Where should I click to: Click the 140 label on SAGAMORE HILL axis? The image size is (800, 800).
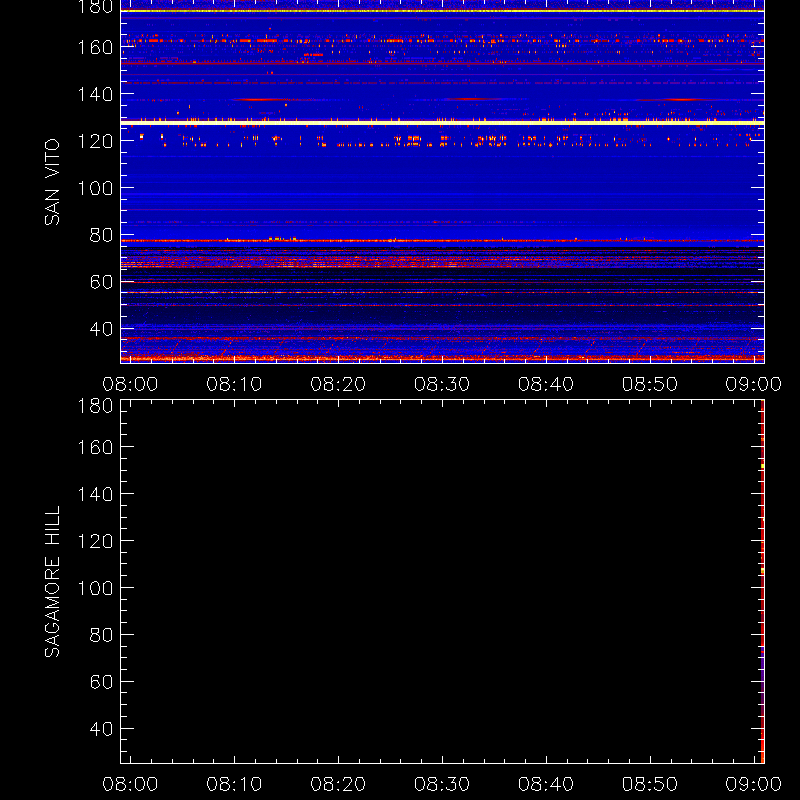pos(95,494)
